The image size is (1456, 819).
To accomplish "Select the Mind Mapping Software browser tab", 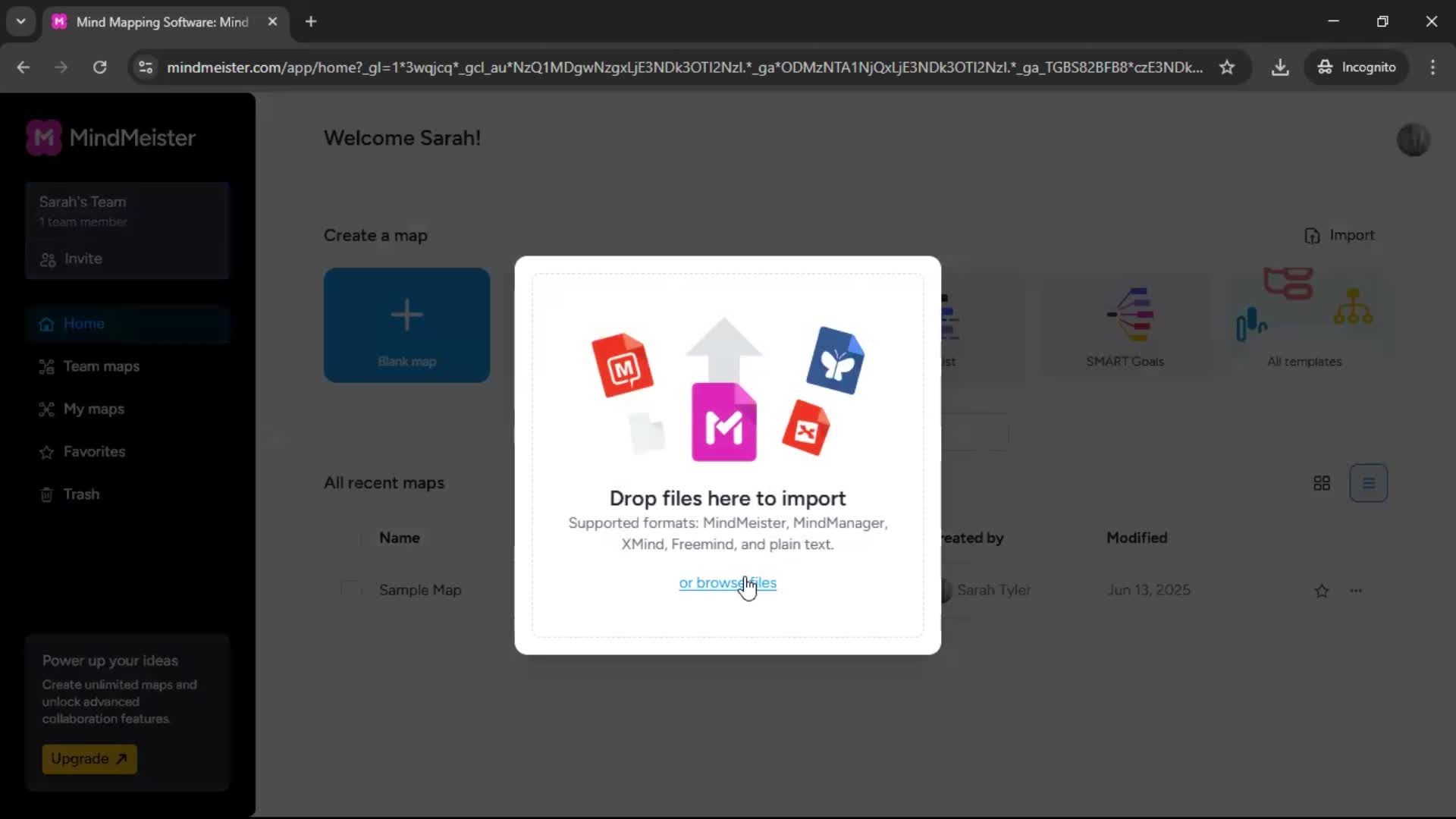I will click(x=165, y=22).
